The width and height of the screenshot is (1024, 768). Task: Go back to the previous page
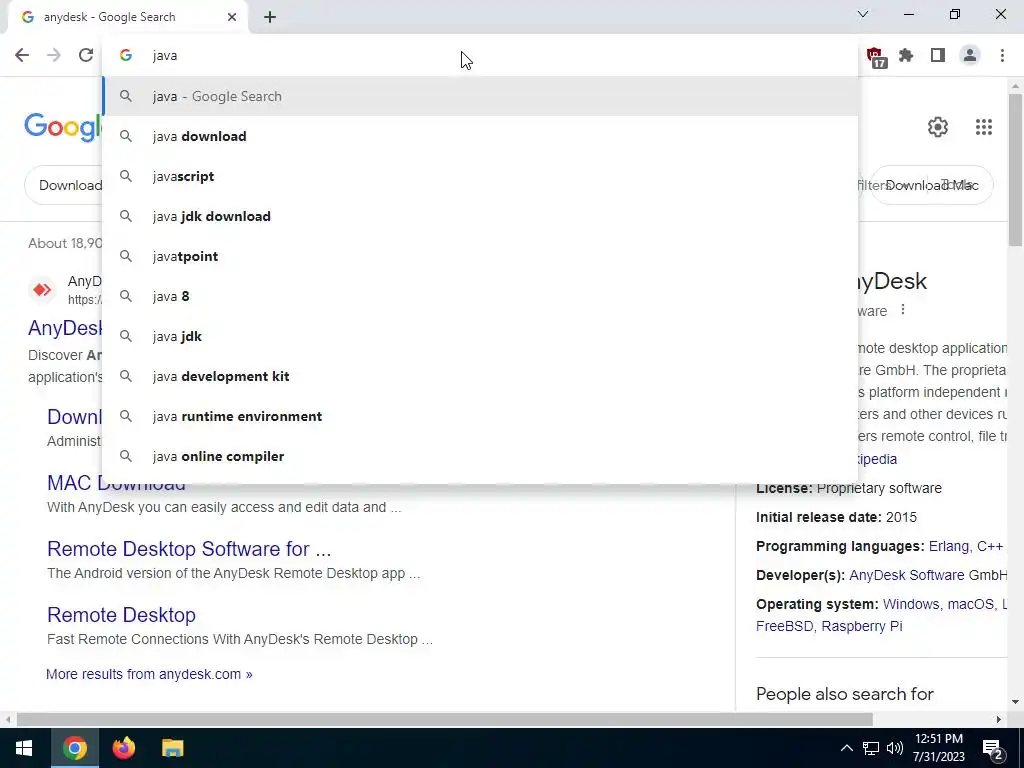(x=22, y=56)
